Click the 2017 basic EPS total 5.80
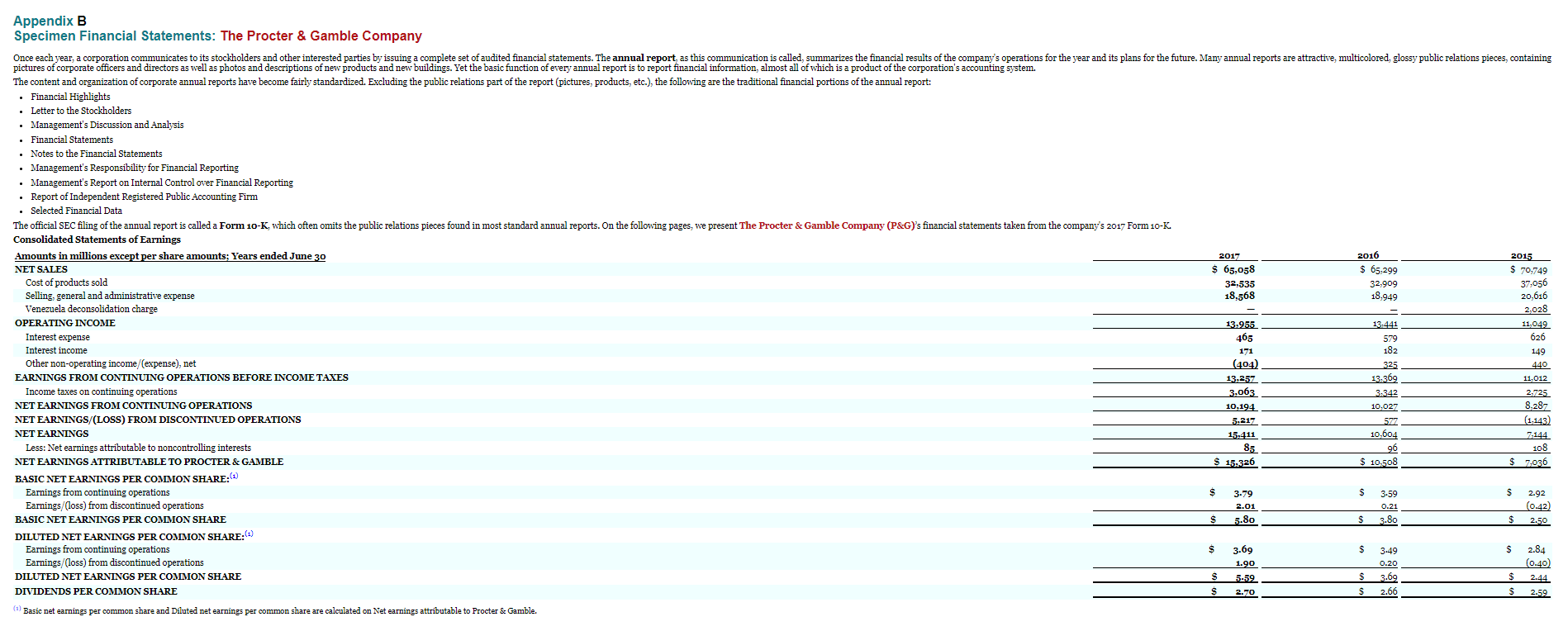The image size is (1568, 631). click(1244, 520)
